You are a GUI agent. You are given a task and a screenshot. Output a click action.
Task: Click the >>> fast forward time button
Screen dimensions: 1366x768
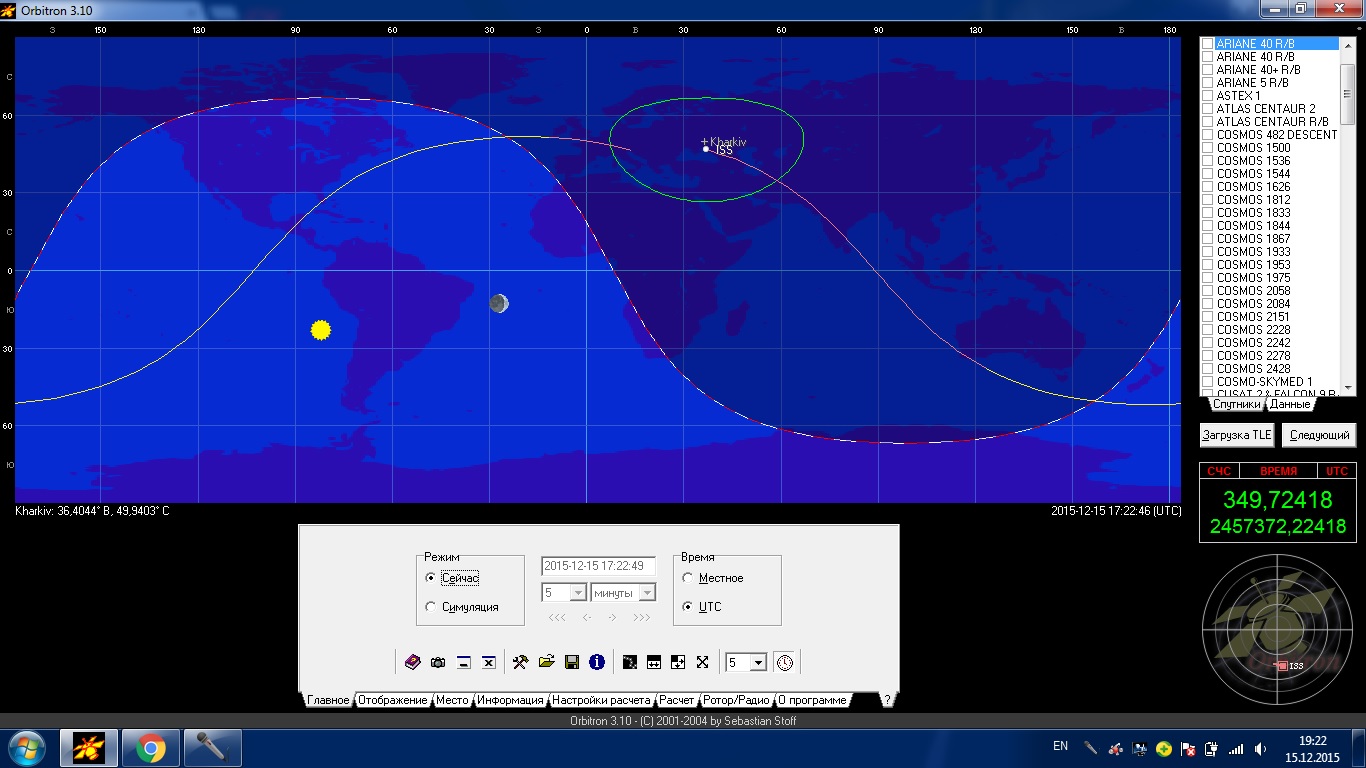coord(642,618)
